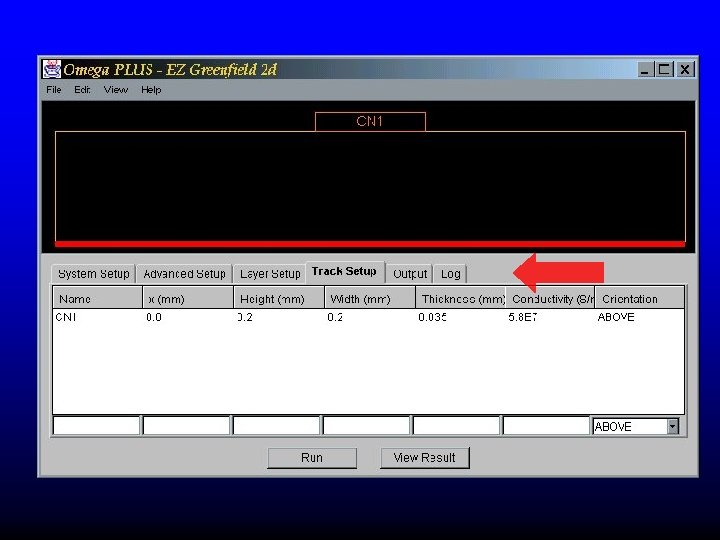
Task: Select the ABOVE orientation cell in CN1 row
Action: click(640, 317)
